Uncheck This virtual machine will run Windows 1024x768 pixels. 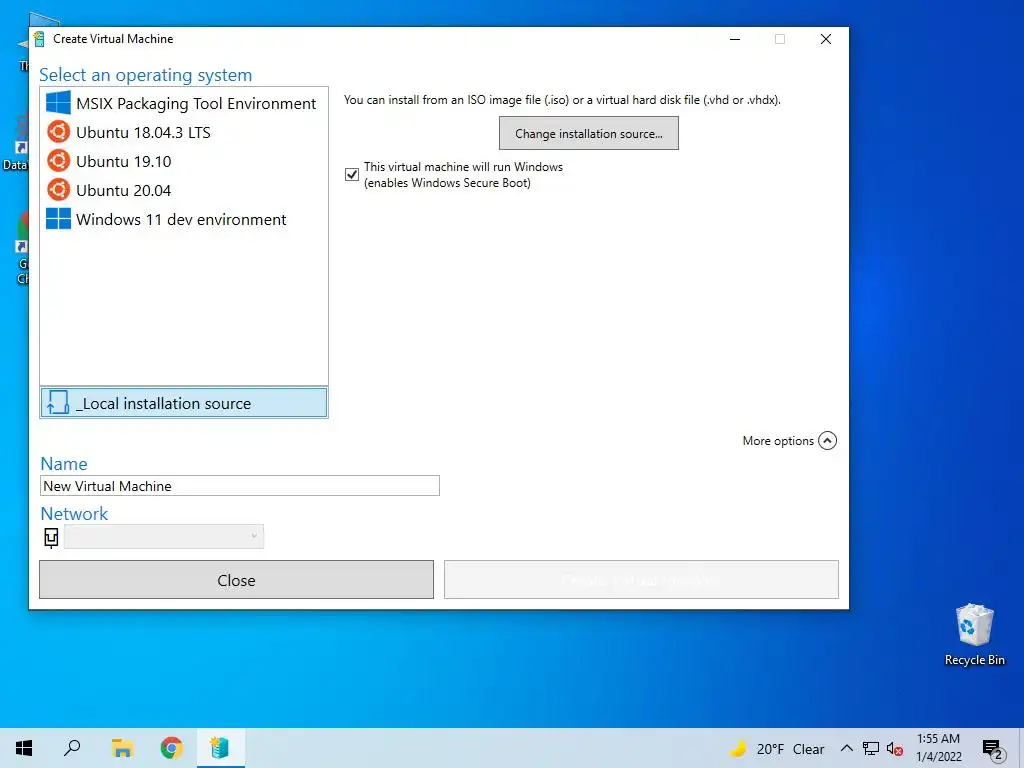352,174
